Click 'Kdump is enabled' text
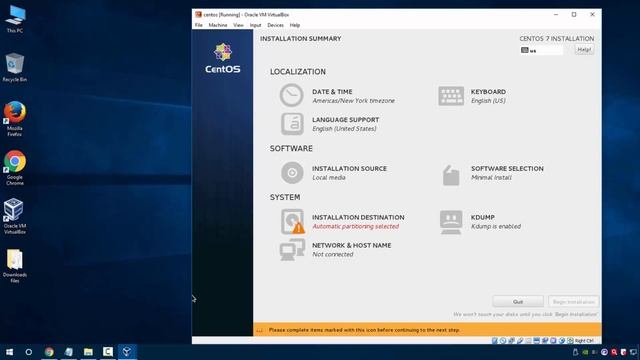This screenshot has height=360, width=640. point(496,227)
